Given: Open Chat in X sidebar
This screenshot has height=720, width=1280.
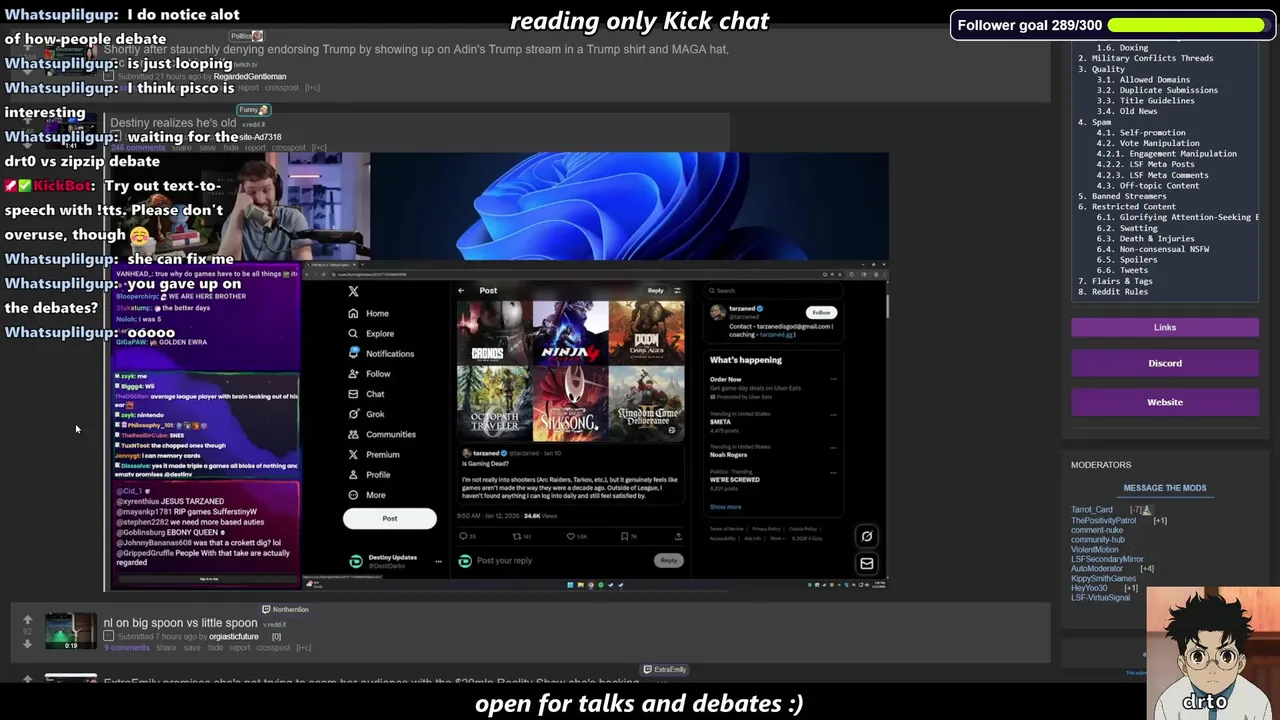Looking at the screenshot, I should (x=366, y=393).
